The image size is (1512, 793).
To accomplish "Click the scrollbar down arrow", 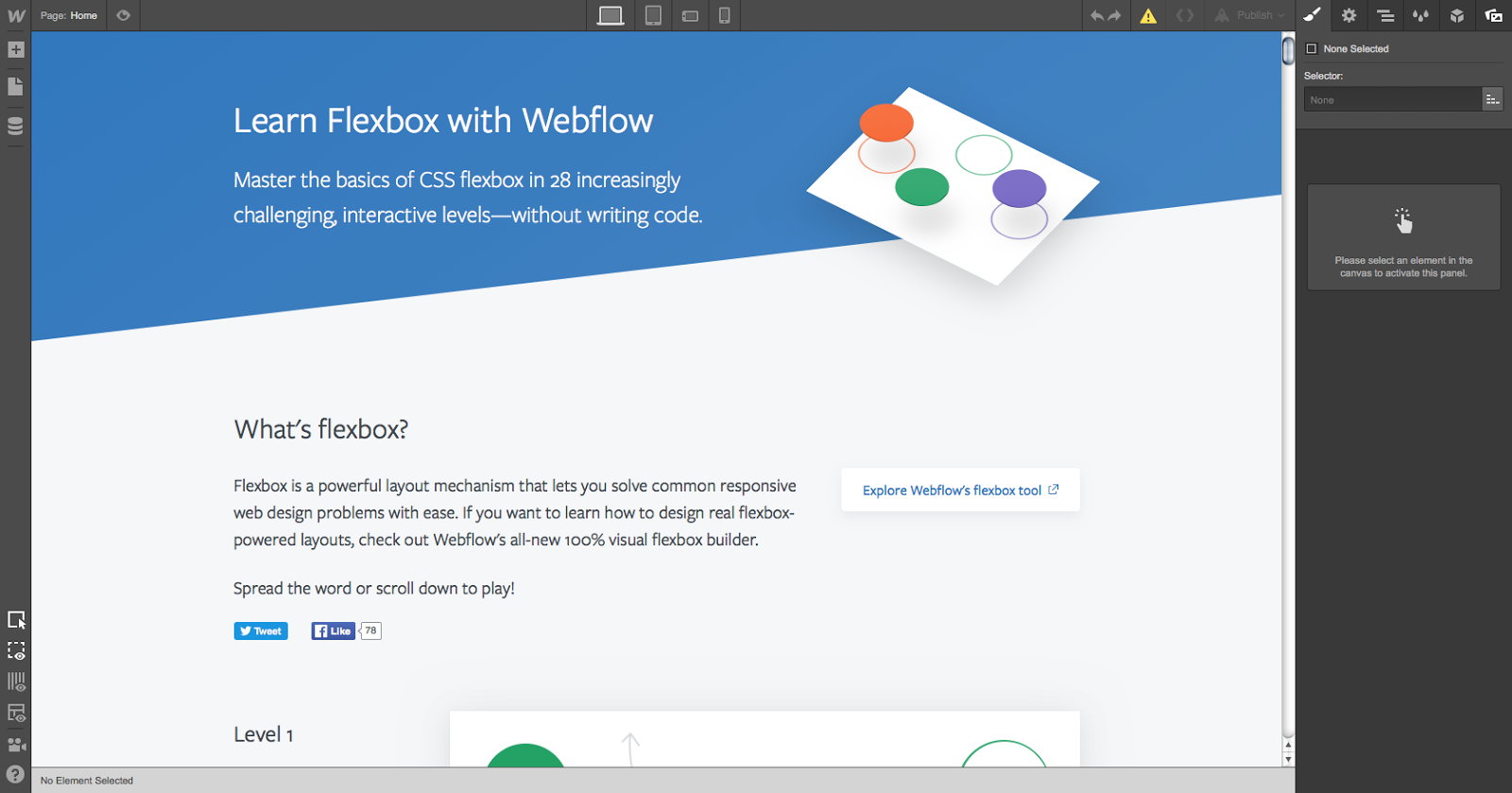I will click(x=1288, y=759).
